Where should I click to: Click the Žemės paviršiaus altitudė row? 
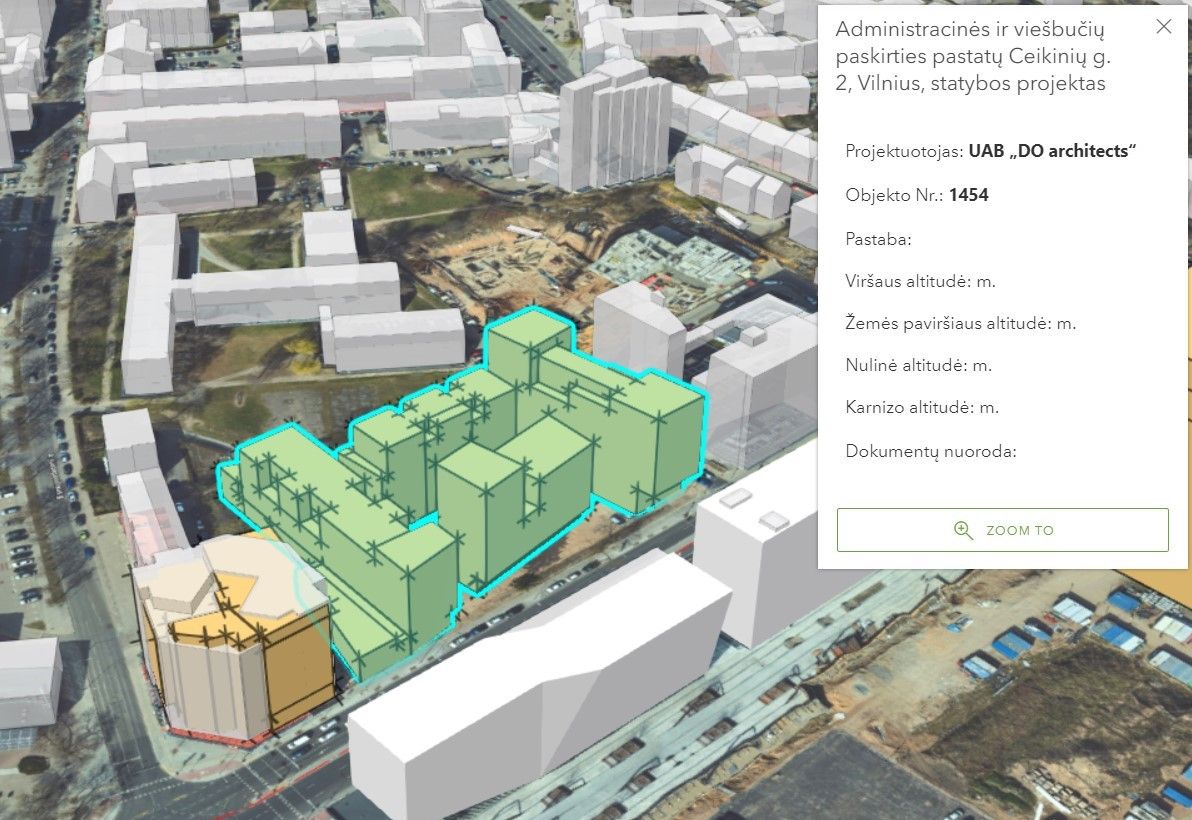click(x=960, y=323)
